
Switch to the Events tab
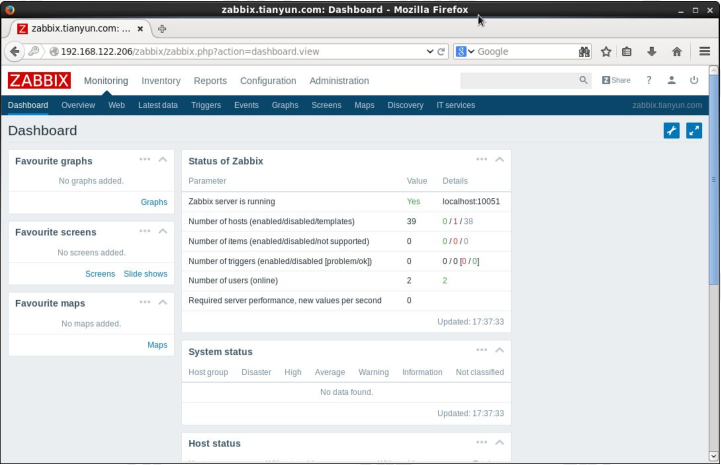[246, 105]
